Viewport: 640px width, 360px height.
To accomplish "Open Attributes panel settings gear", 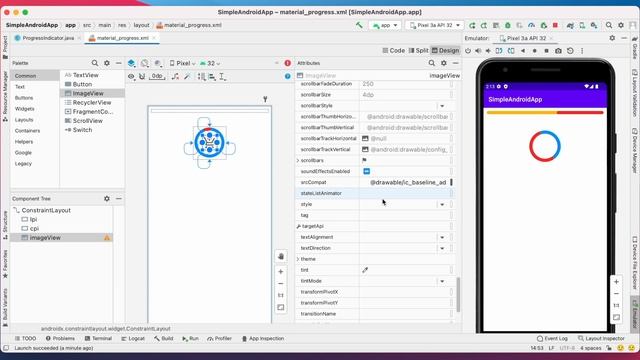I will 444,63.
